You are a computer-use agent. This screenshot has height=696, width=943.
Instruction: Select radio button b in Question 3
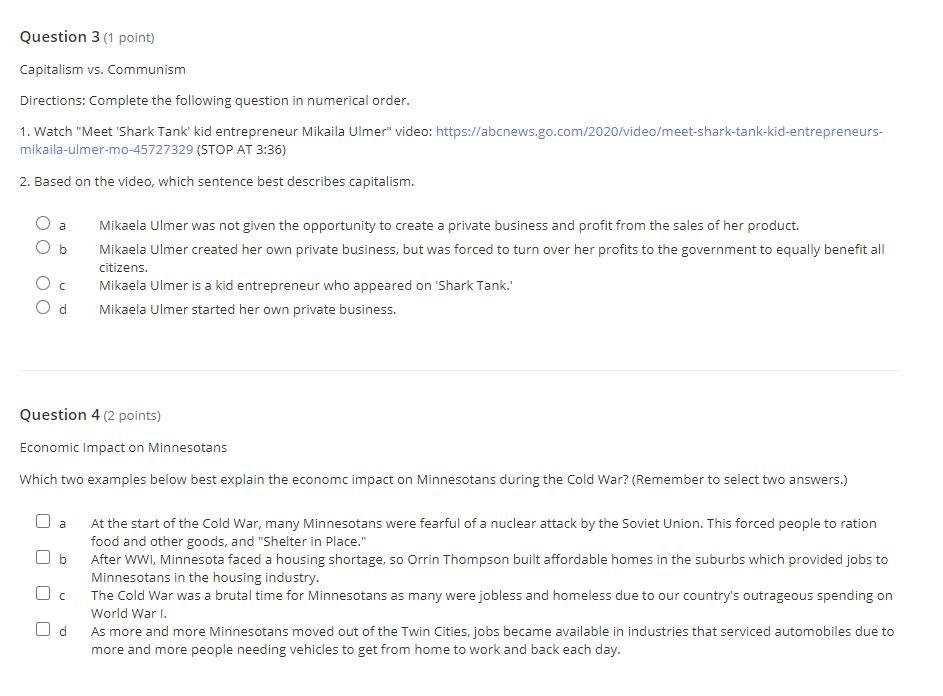tap(43, 247)
